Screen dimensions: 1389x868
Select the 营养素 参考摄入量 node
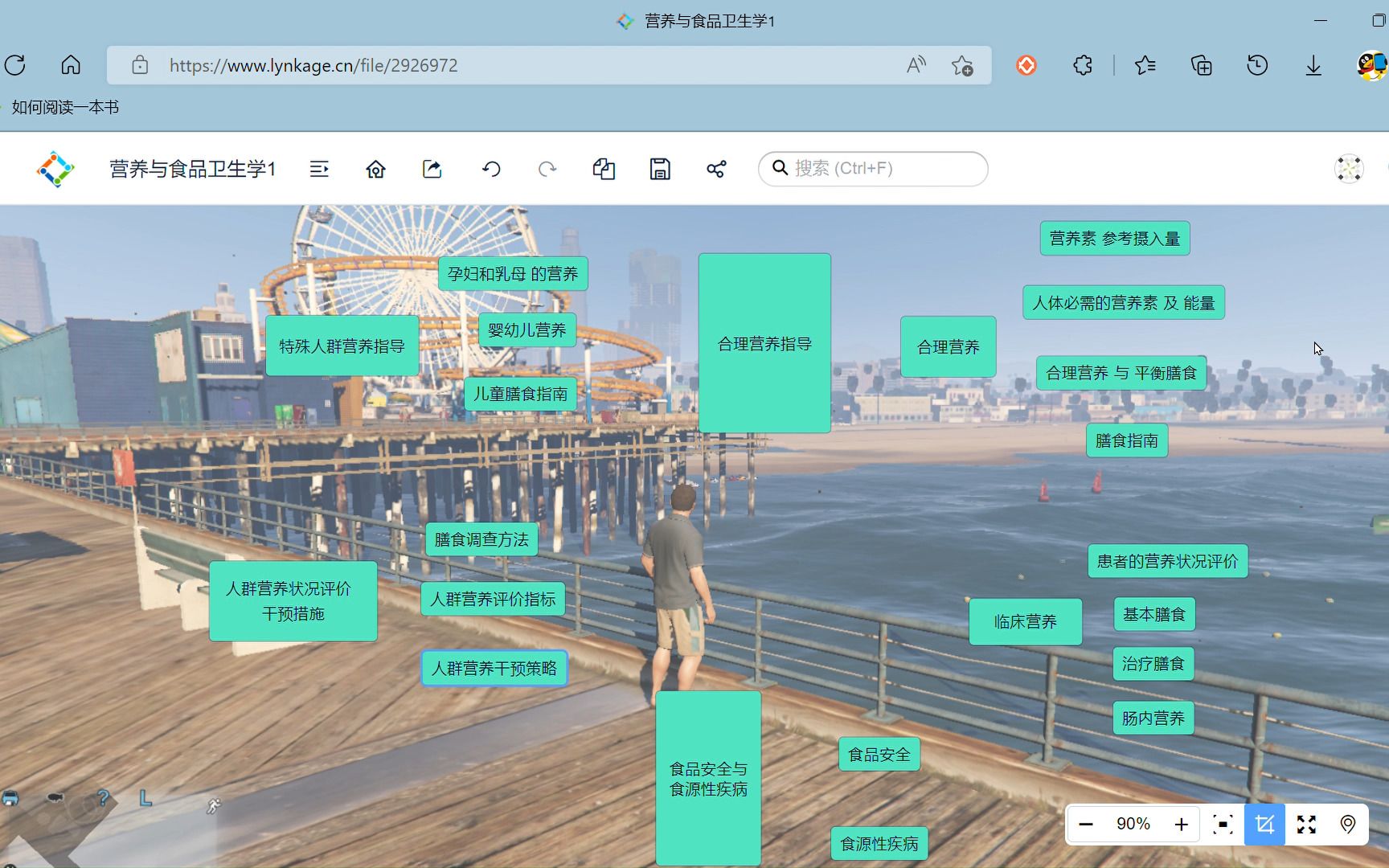[x=1115, y=239]
